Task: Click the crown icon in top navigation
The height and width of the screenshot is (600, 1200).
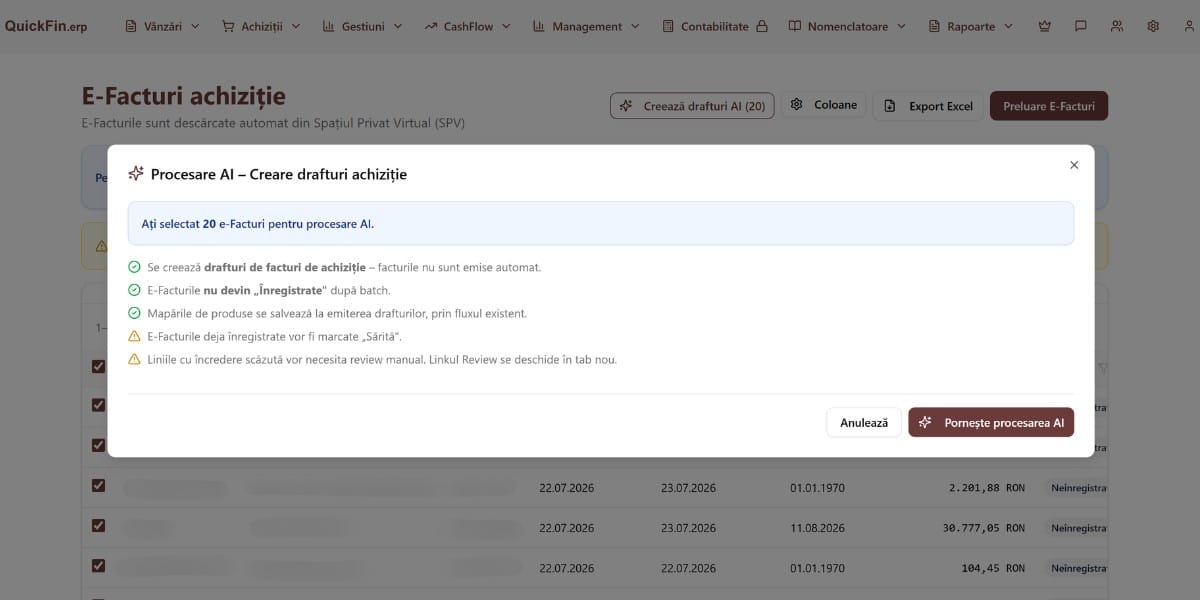Action: [1045, 26]
